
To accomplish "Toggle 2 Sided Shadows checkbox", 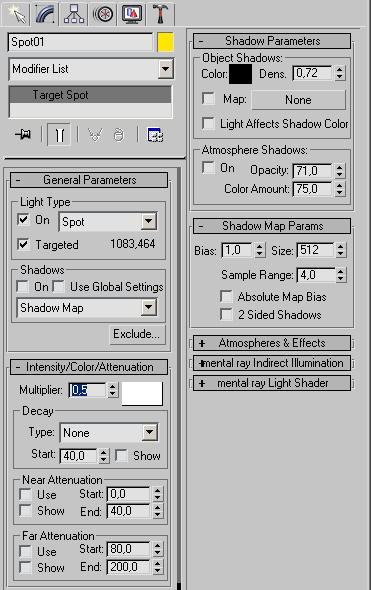I will tap(226, 314).
